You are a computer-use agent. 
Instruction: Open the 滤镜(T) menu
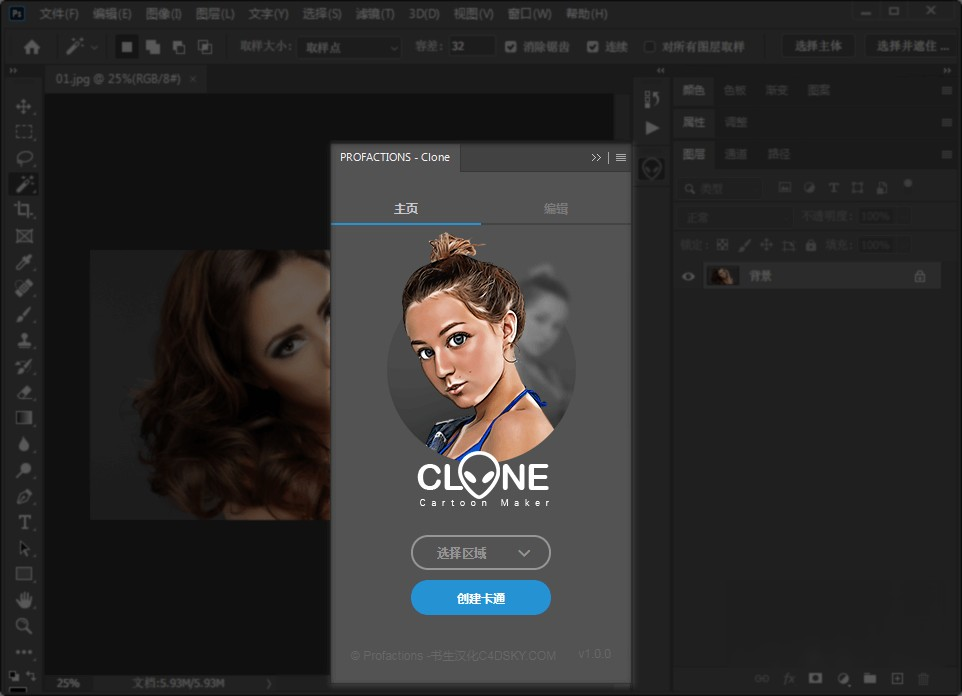click(375, 14)
